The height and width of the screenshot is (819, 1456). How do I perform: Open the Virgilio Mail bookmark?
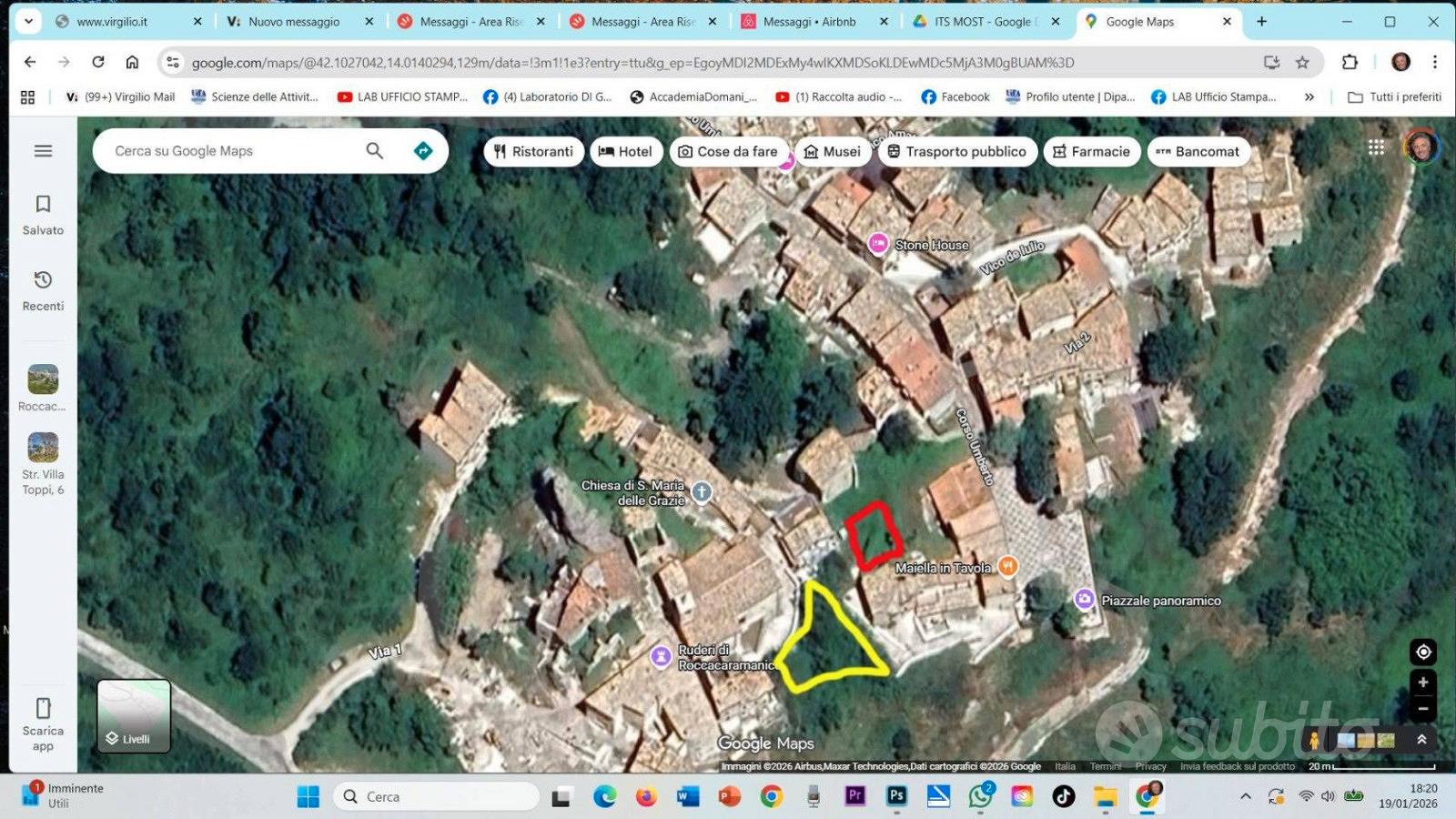point(120,96)
